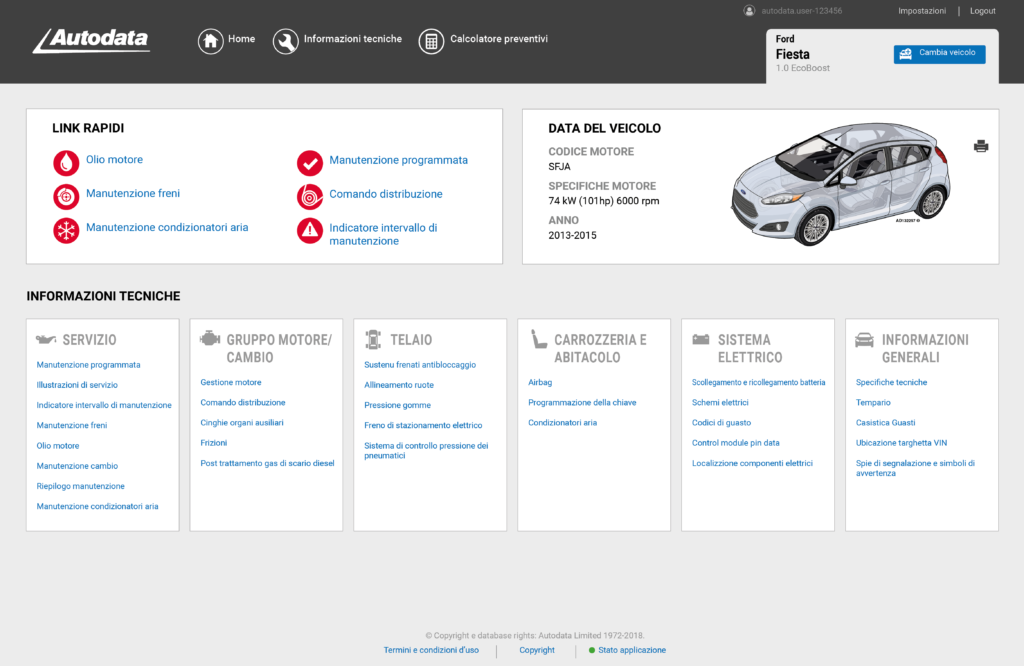
Task: Click the timing drive gear icon
Action: click(x=310, y=196)
